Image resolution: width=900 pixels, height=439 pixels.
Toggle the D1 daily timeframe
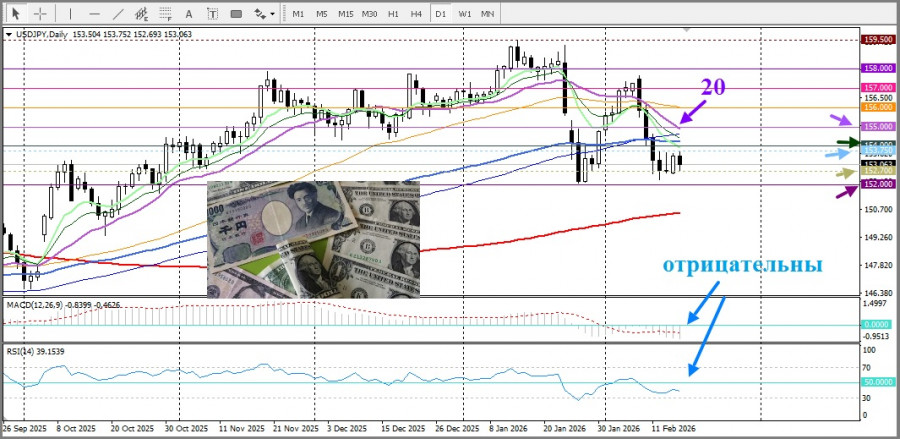440,13
